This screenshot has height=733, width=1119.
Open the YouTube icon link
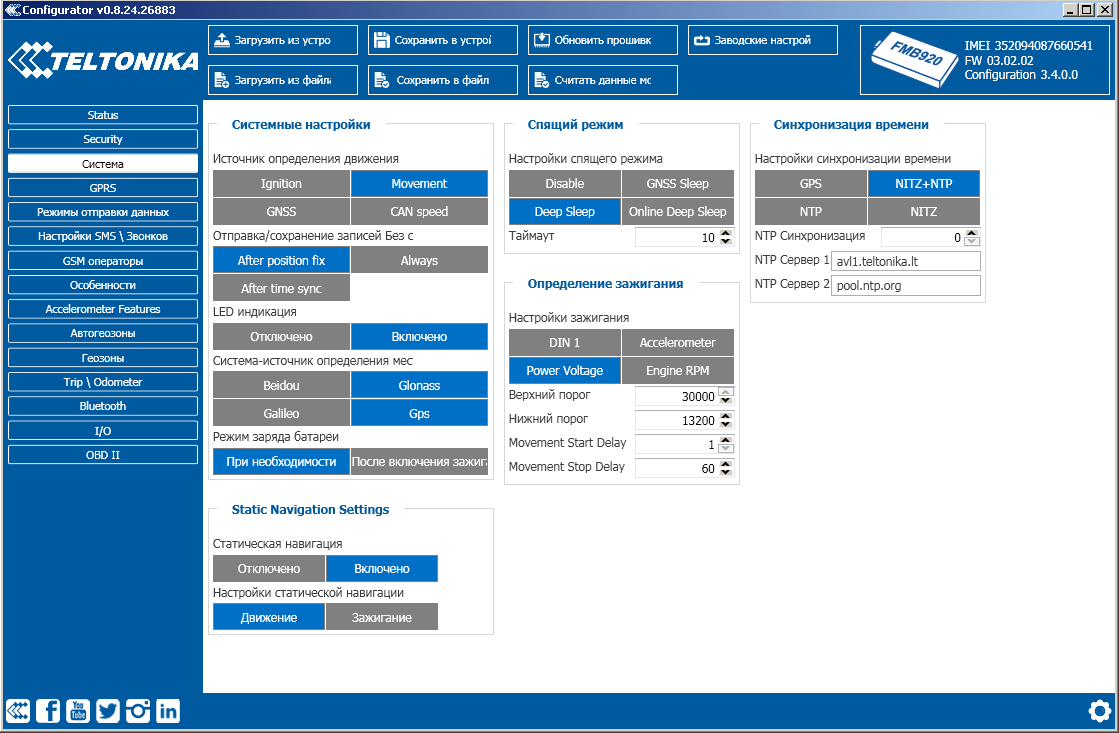(x=78, y=710)
